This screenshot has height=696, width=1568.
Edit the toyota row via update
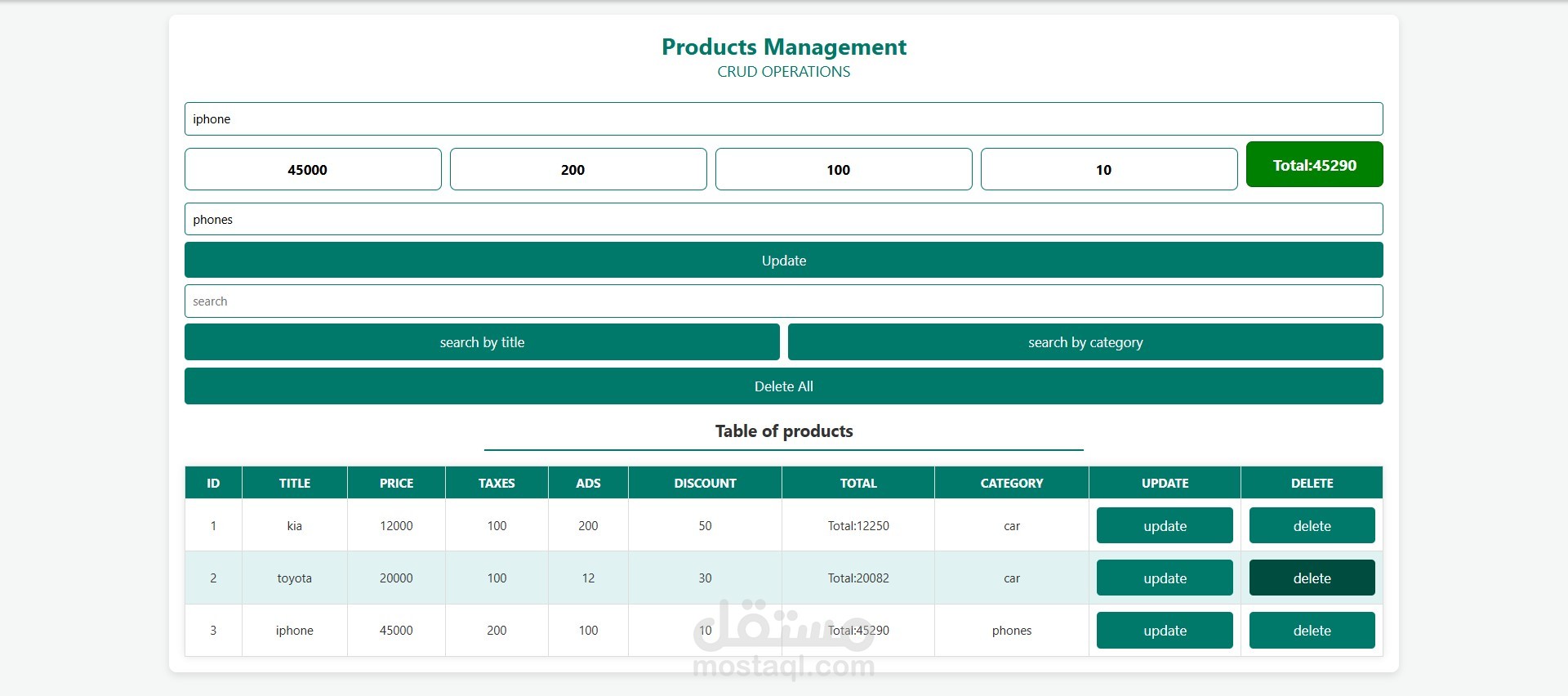point(1165,578)
